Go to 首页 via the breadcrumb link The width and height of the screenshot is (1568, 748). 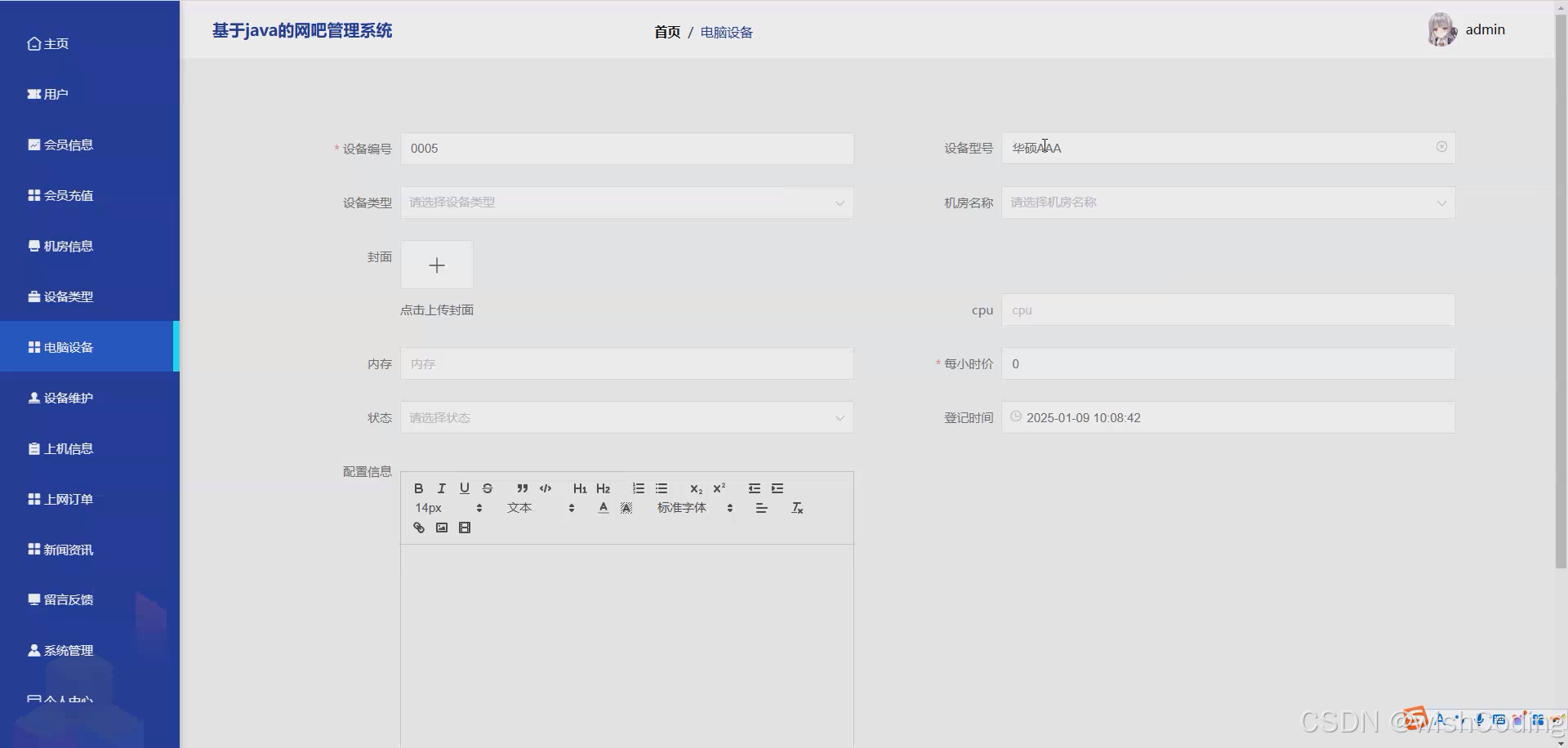click(666, 32)
